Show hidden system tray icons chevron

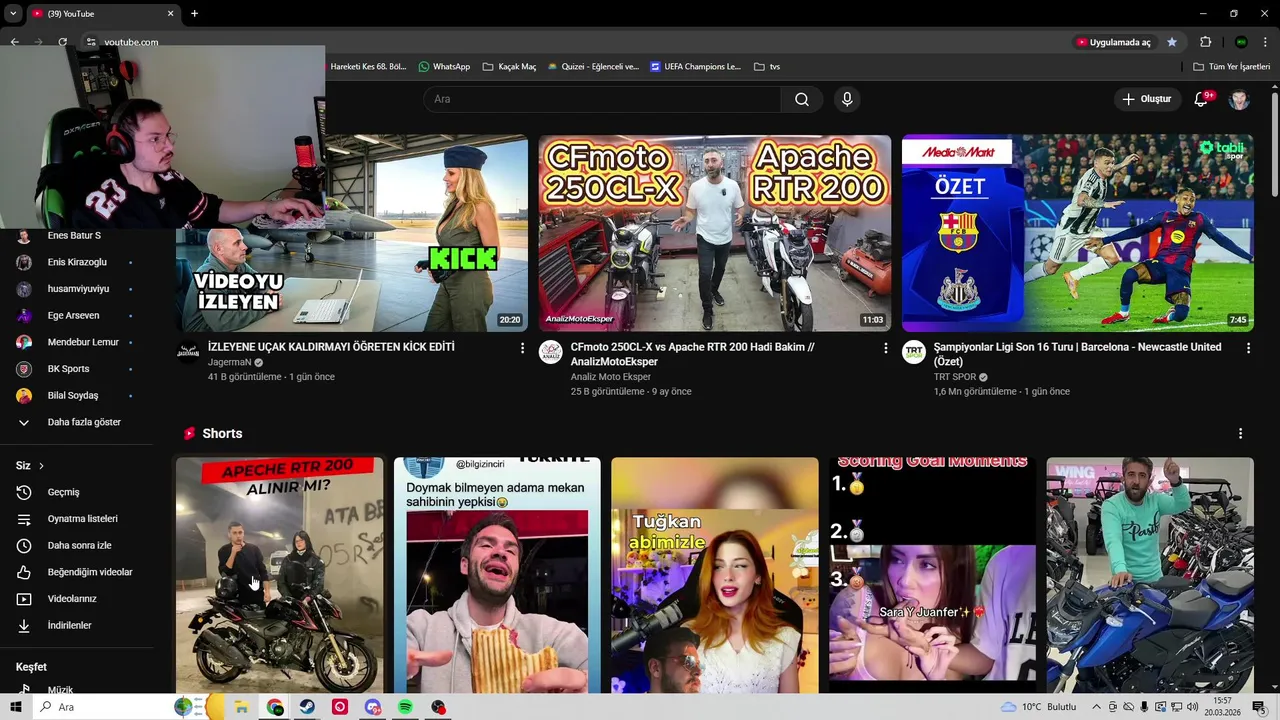(1096, 707)
